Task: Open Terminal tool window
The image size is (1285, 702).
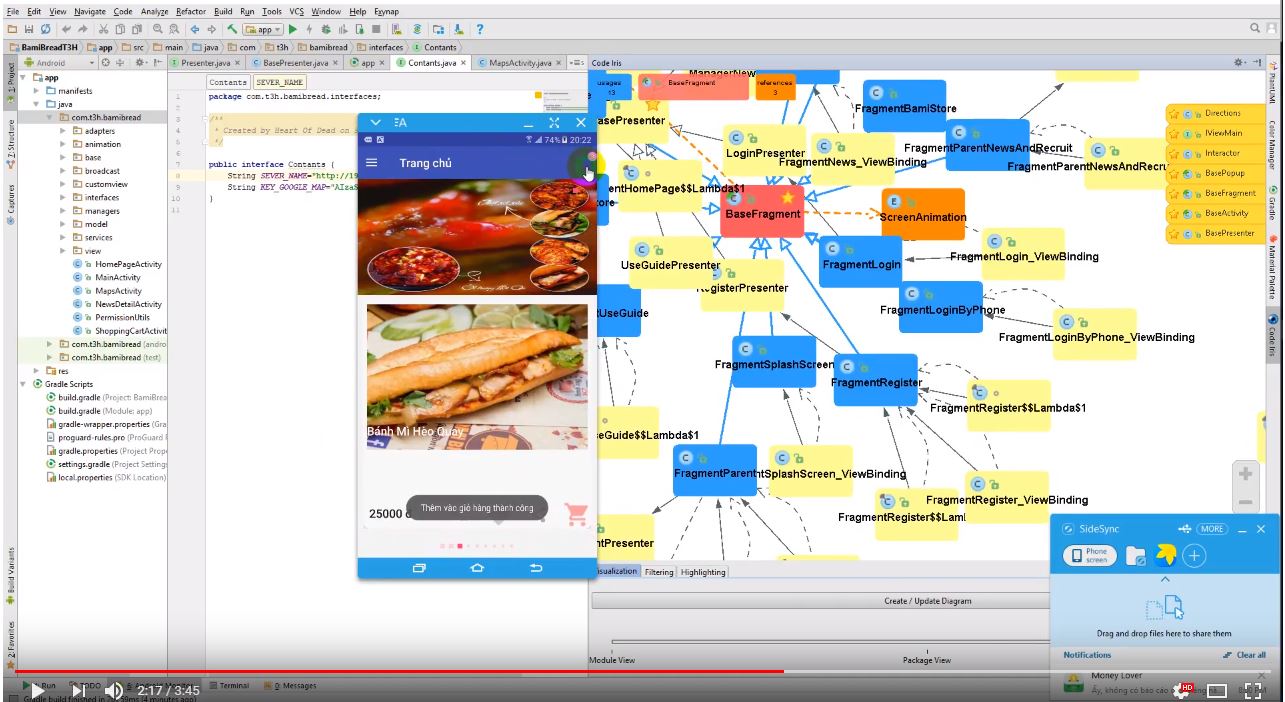Action: tap(229, 686)
